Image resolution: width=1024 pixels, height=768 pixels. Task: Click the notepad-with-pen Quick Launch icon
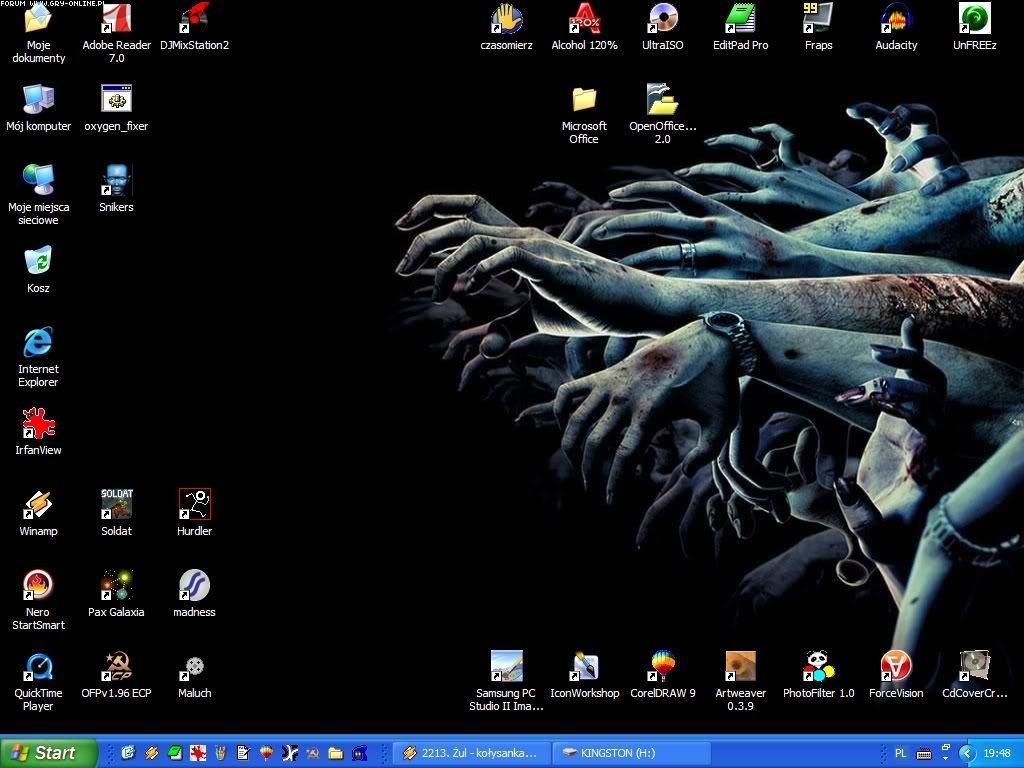pyautogui.click(x=244, y=753)
